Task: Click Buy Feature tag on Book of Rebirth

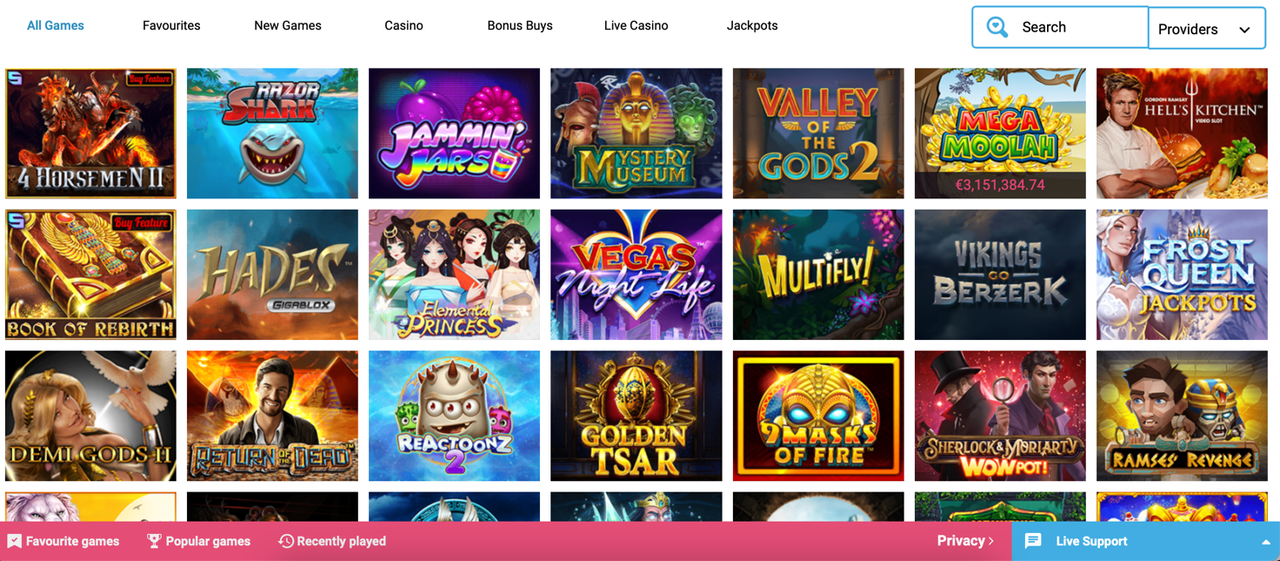Action: point(143,222)
